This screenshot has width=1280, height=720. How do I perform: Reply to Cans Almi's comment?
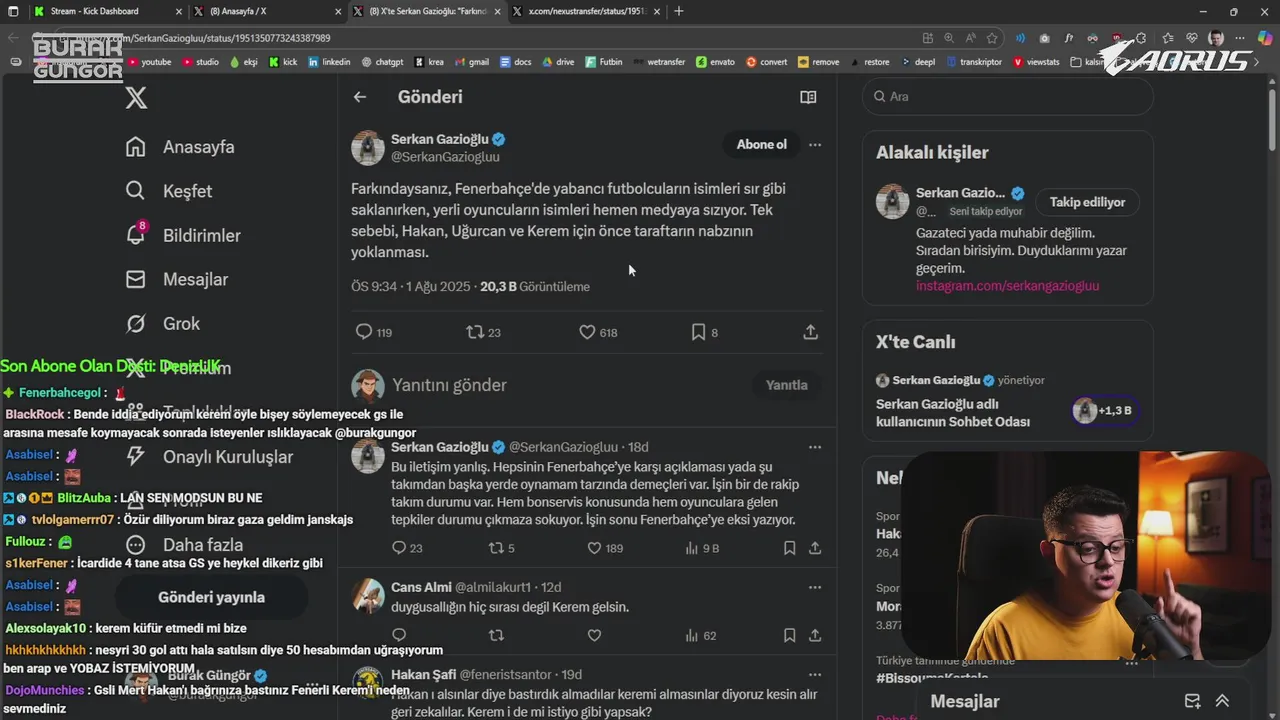click(399, 635)
